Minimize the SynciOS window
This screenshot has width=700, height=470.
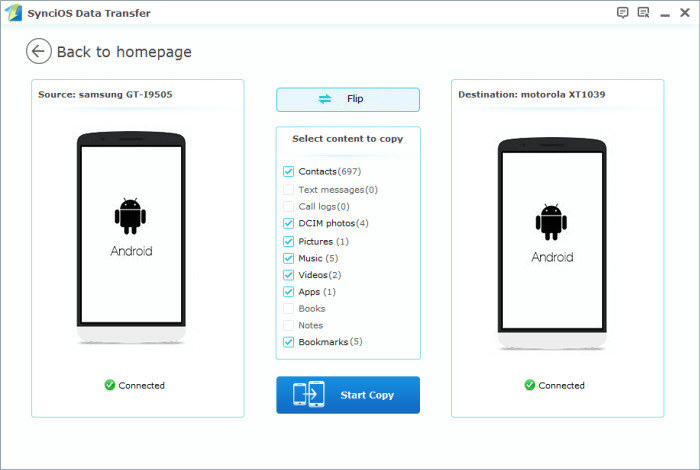click(665, 14)
